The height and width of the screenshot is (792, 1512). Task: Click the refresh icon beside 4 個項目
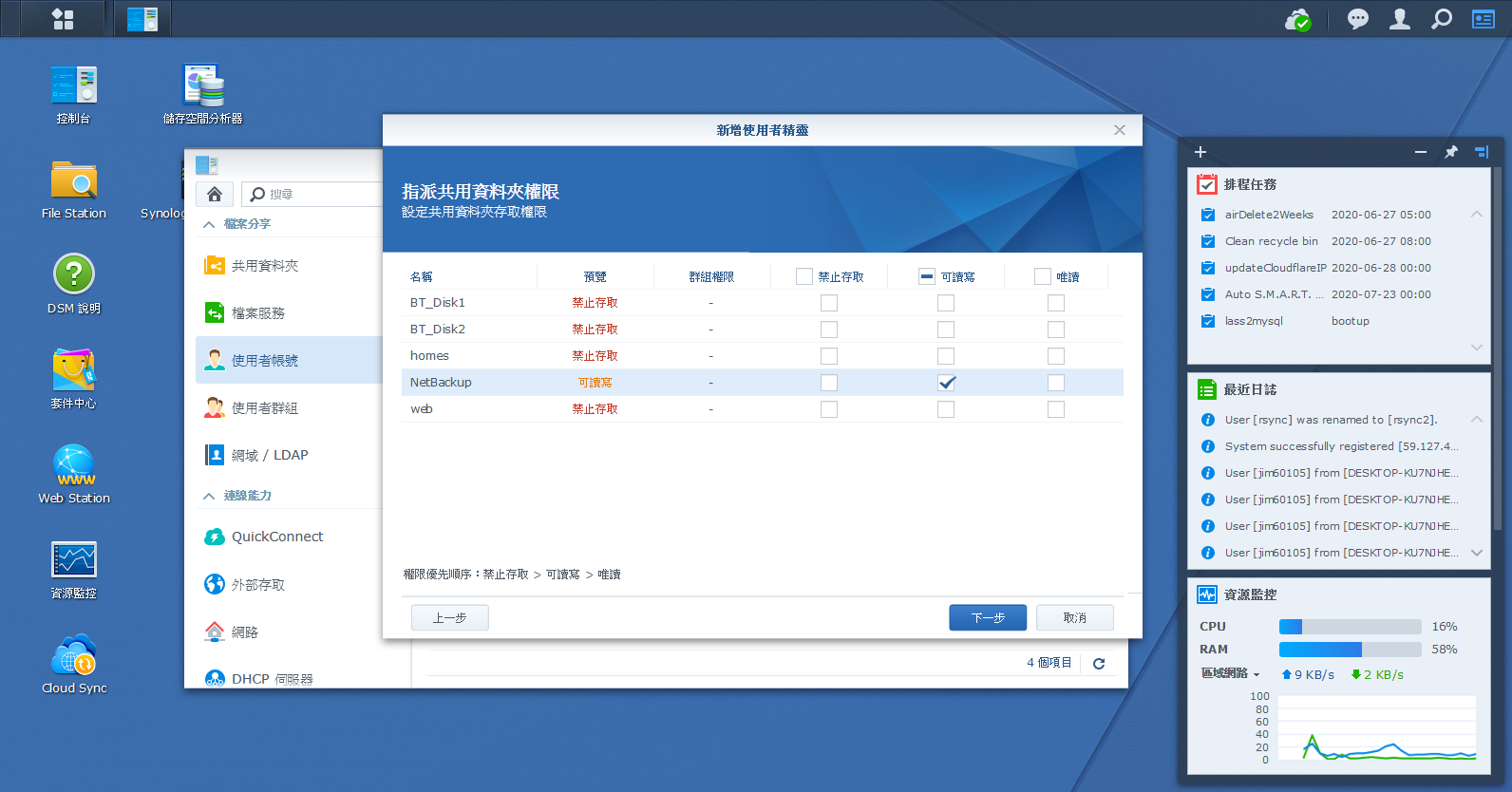coord(1099,664)
